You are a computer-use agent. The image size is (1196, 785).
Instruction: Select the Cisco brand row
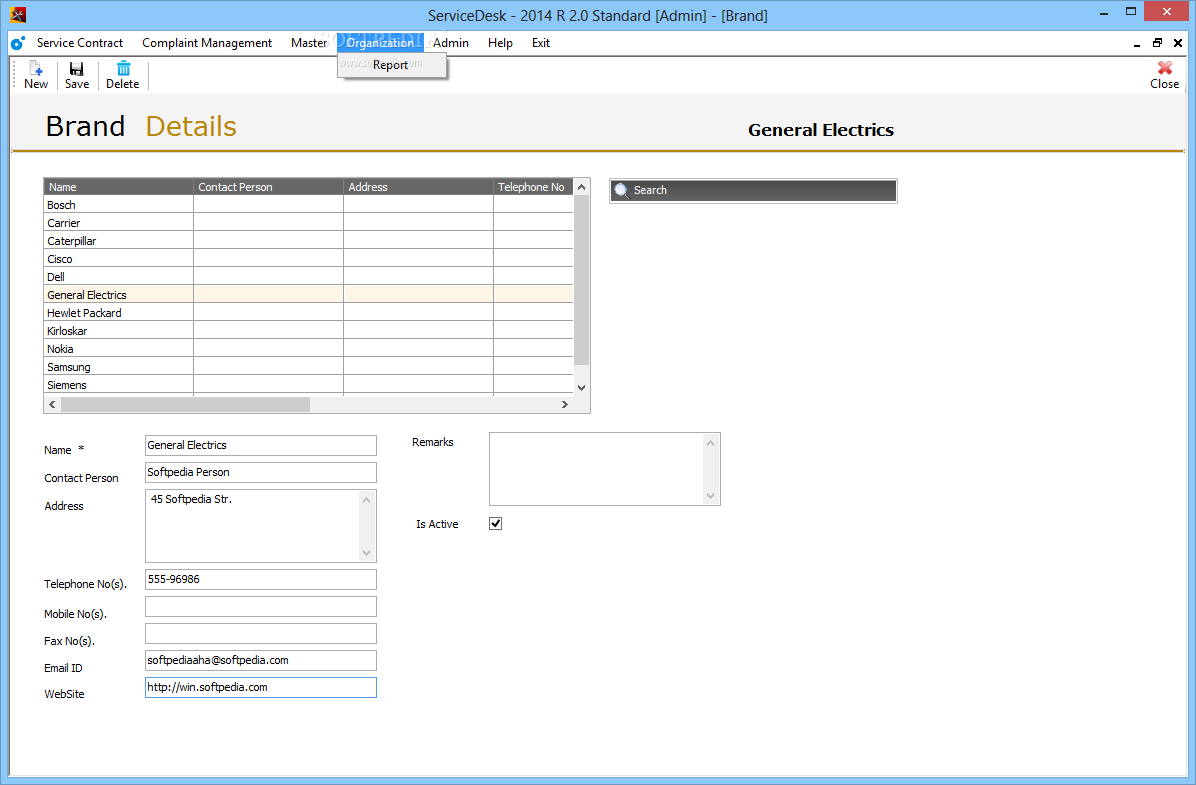308,259
